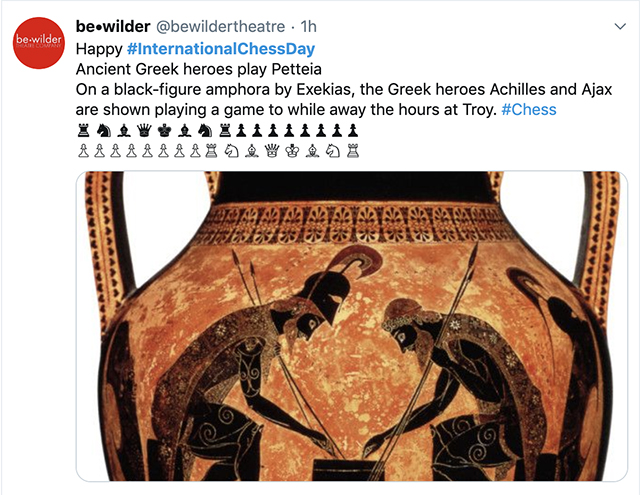Click the first black rook symbol starting the row
The image size is (640, 495).
[83, 131]
